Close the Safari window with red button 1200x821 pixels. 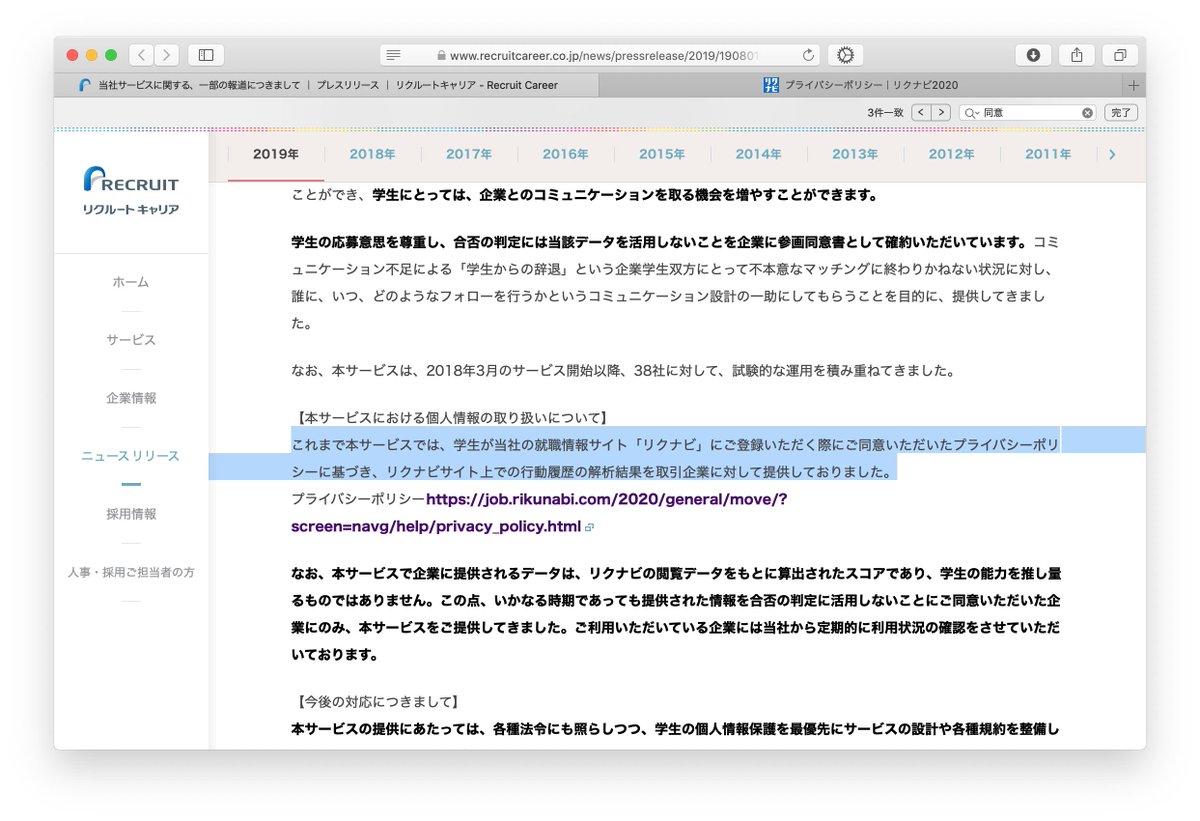(x=72, y=55)
